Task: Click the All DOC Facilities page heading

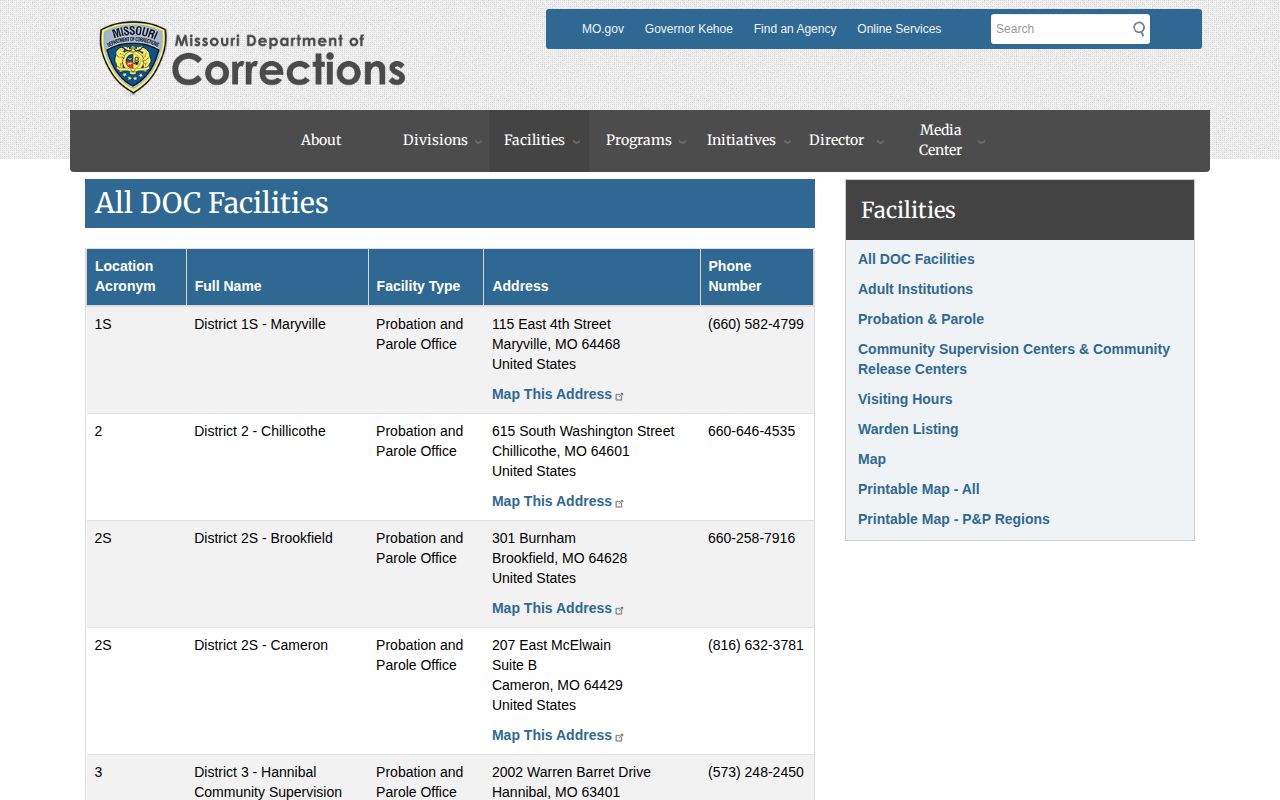Action: (450, 203)
